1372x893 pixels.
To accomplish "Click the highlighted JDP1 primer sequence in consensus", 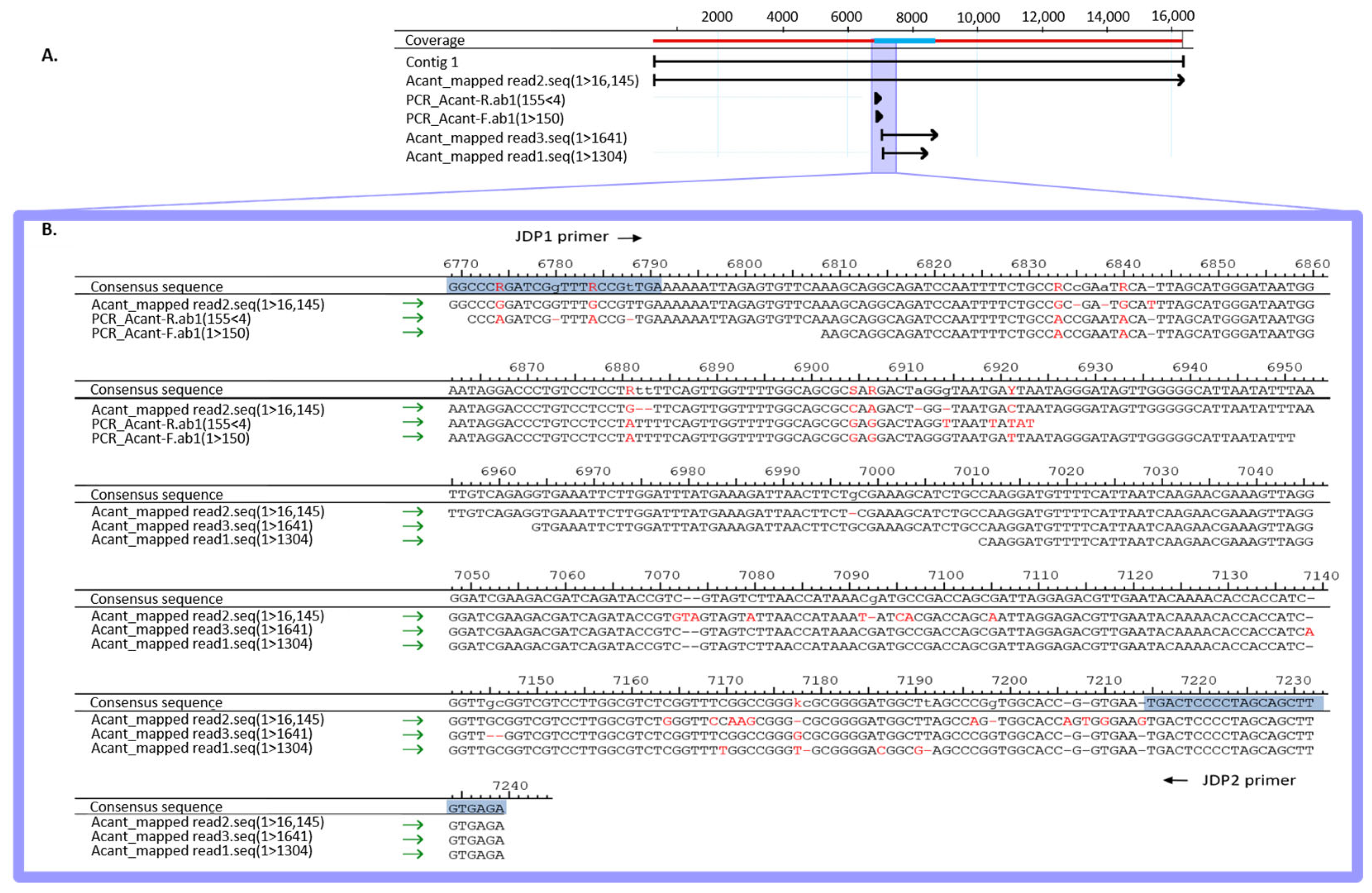I will [x=554, y=287].
